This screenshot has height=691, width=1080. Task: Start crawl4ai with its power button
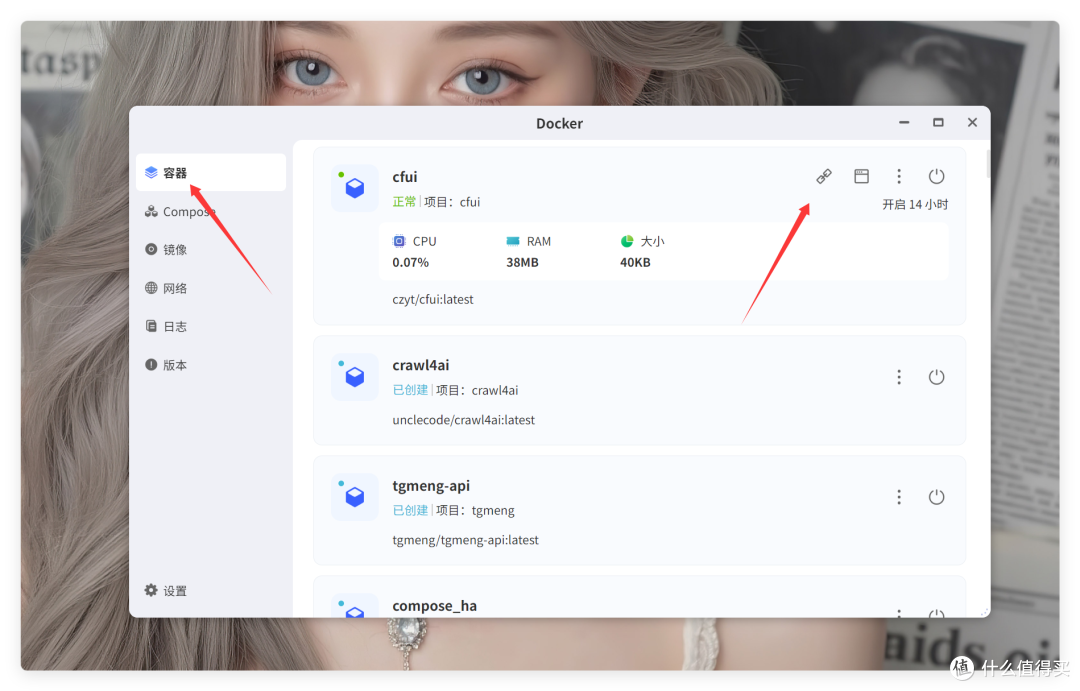tap(936, 377)
